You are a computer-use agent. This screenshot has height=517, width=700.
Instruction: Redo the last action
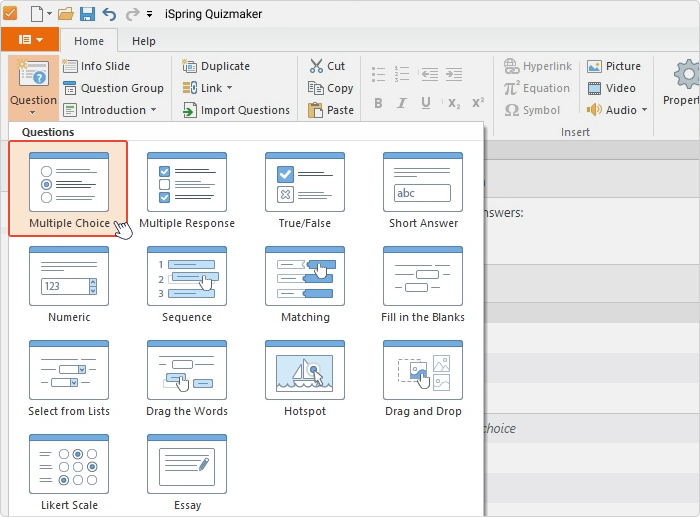tap(132, 14)
